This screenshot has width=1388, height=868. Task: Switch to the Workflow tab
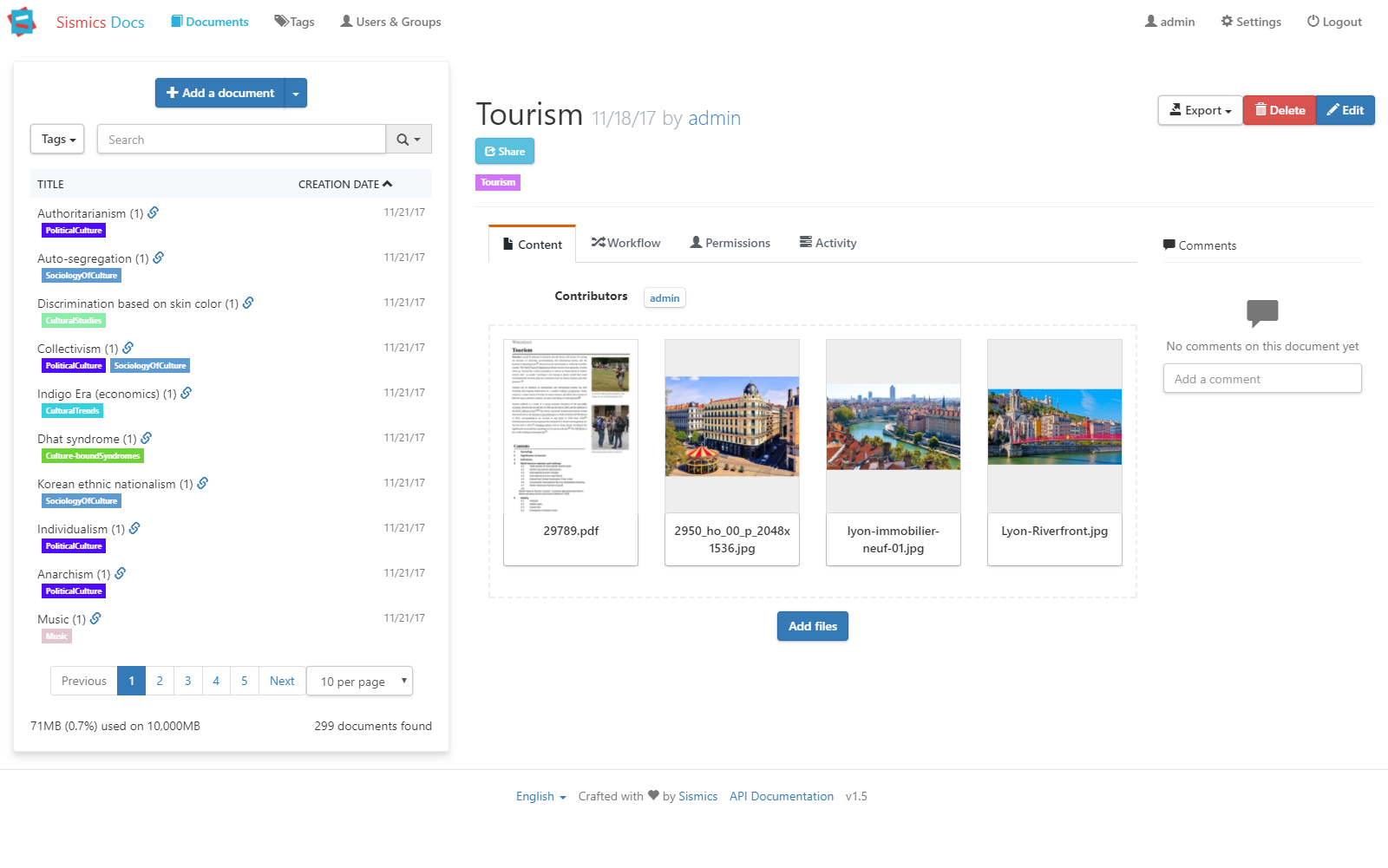coord(625,243)
